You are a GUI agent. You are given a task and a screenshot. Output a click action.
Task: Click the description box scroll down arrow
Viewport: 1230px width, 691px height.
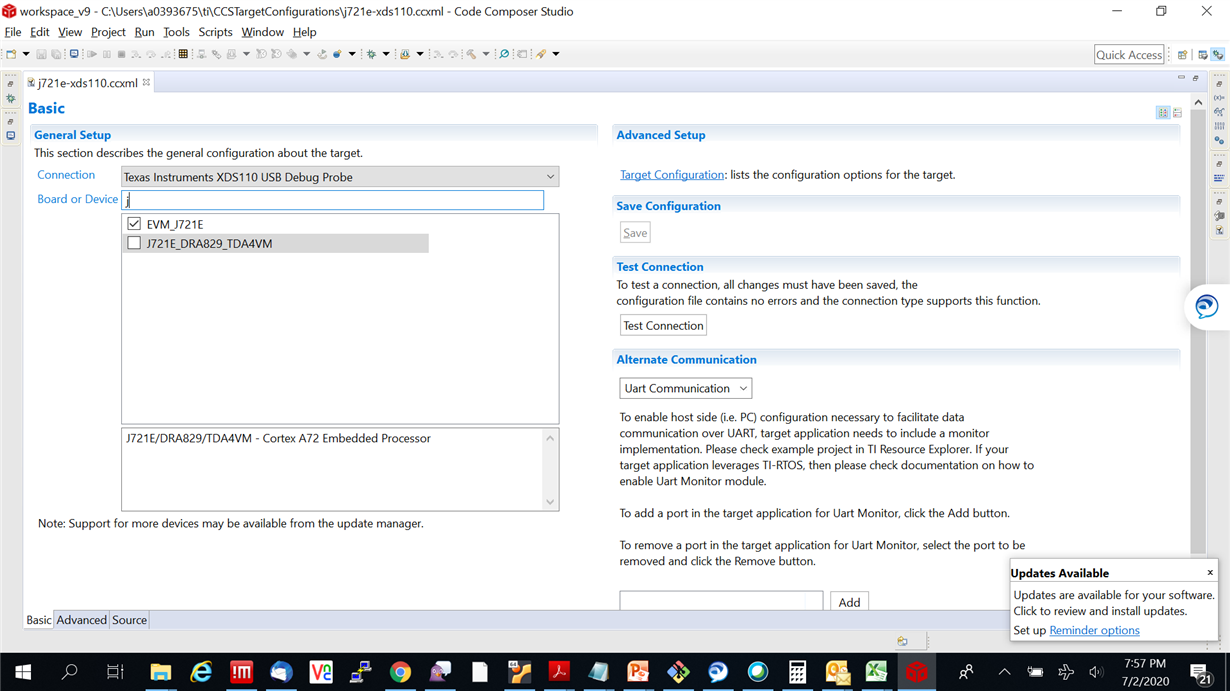(549, 502)
